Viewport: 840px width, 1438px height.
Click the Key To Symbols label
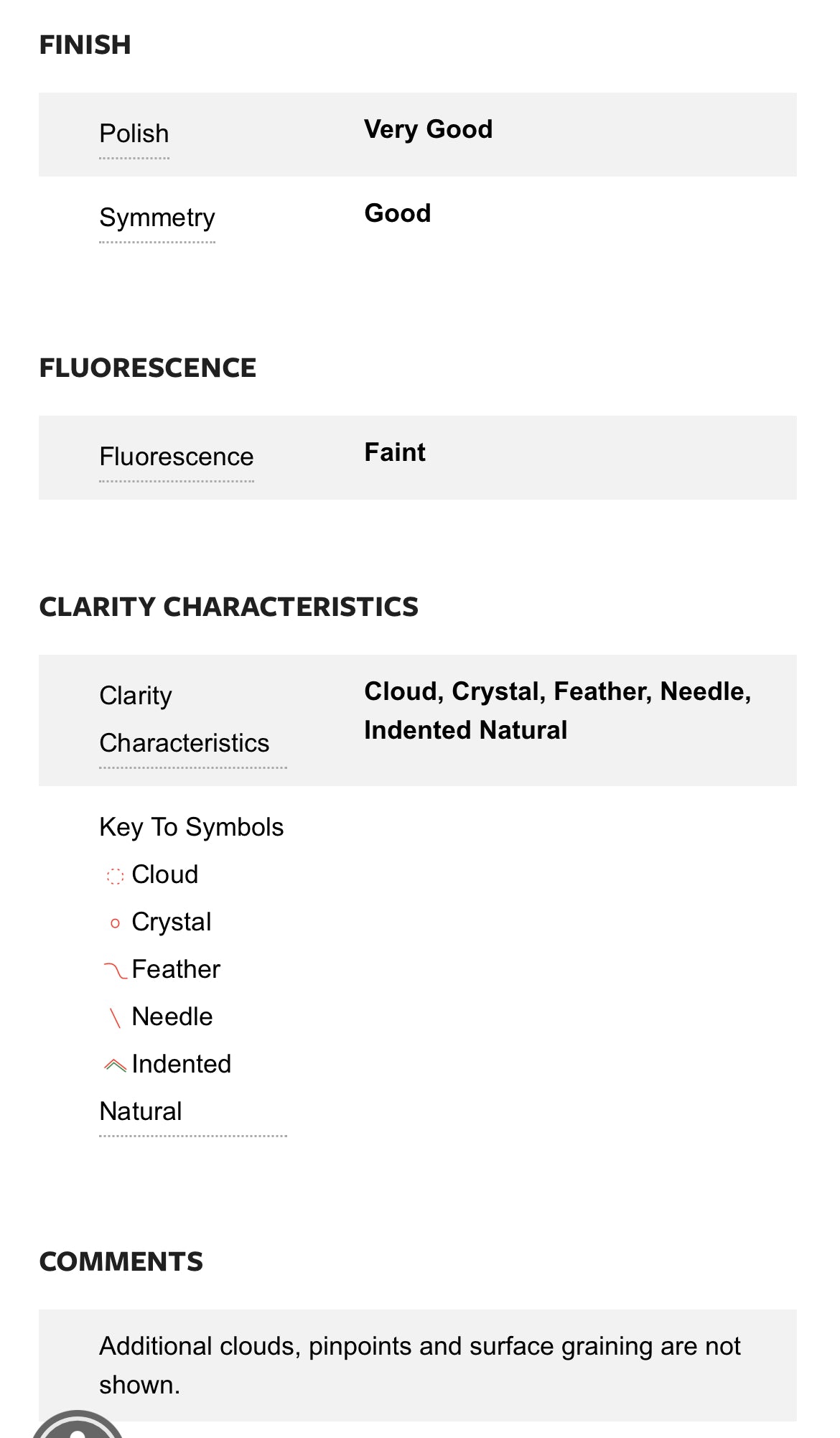192,827
